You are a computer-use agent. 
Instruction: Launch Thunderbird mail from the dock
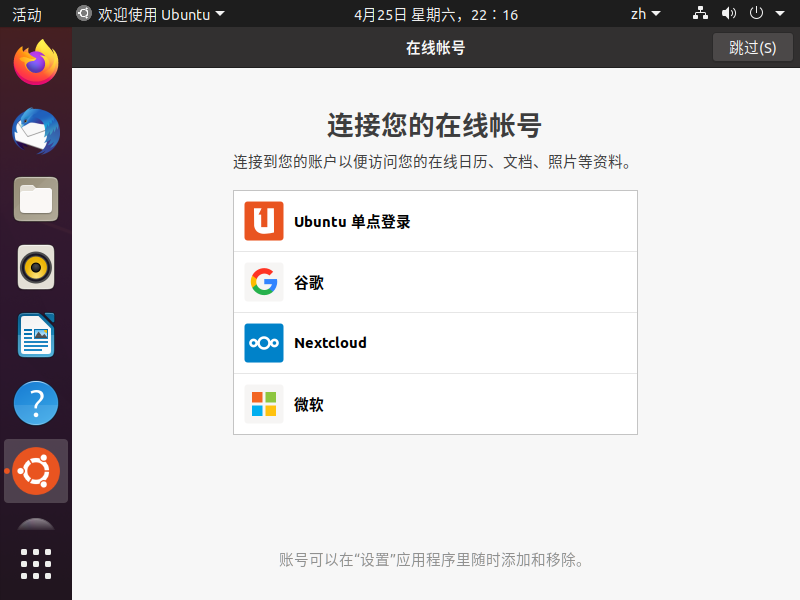(36, 131)
